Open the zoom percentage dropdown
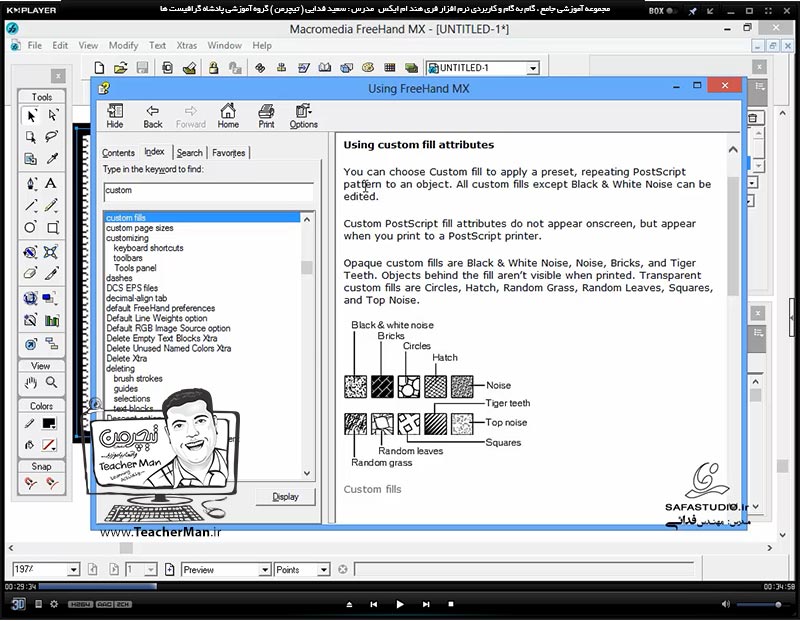The width and height of the screenshot is (800, 621). [x=73, y=569]
